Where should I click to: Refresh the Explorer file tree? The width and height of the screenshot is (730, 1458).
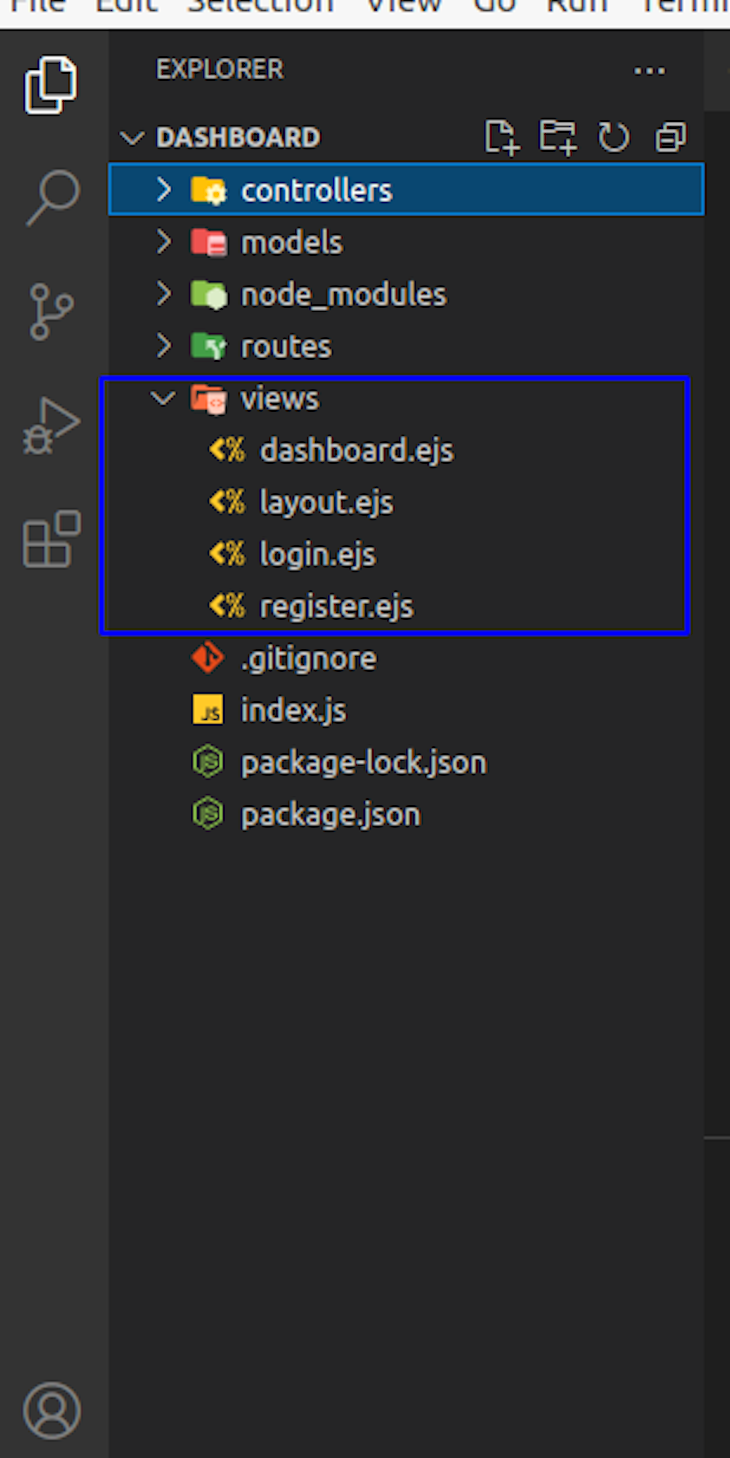click(x=614, y=137)
